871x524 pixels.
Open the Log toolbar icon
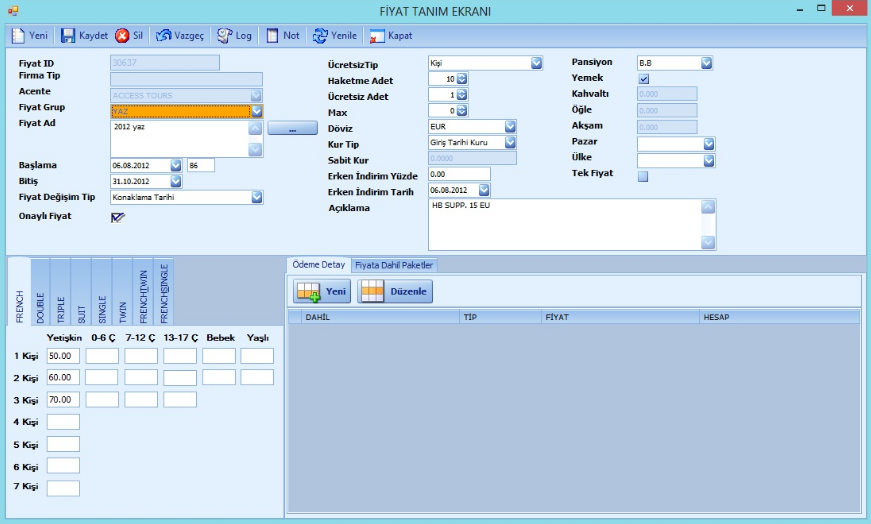[224, 36]
